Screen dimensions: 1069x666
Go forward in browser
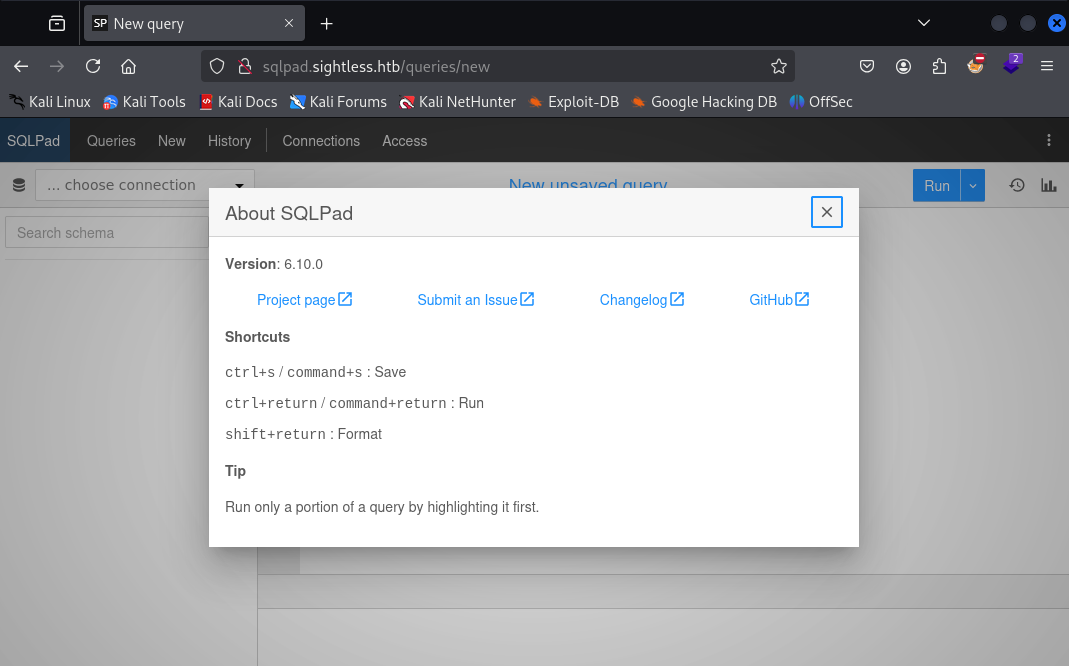(x=57, y=66)
